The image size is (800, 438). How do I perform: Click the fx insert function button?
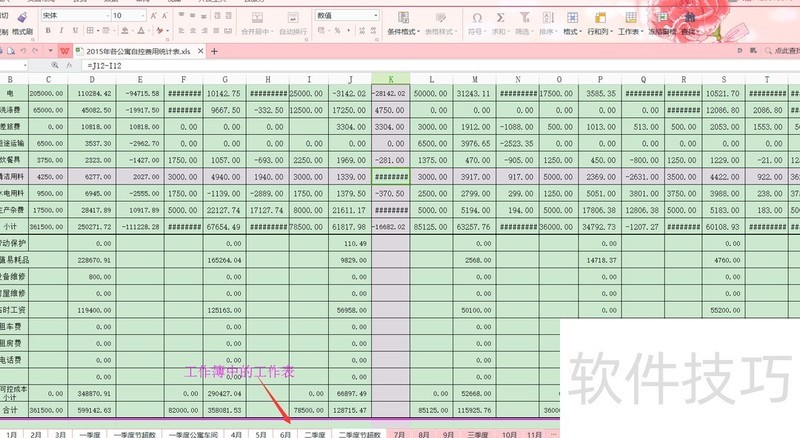click(69, 65)
